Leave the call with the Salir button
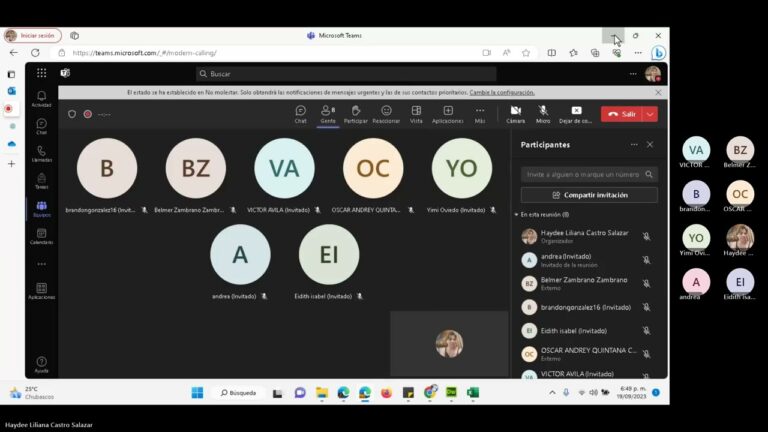The height and width of the screenshot is (432, 768). coord(622,114)
